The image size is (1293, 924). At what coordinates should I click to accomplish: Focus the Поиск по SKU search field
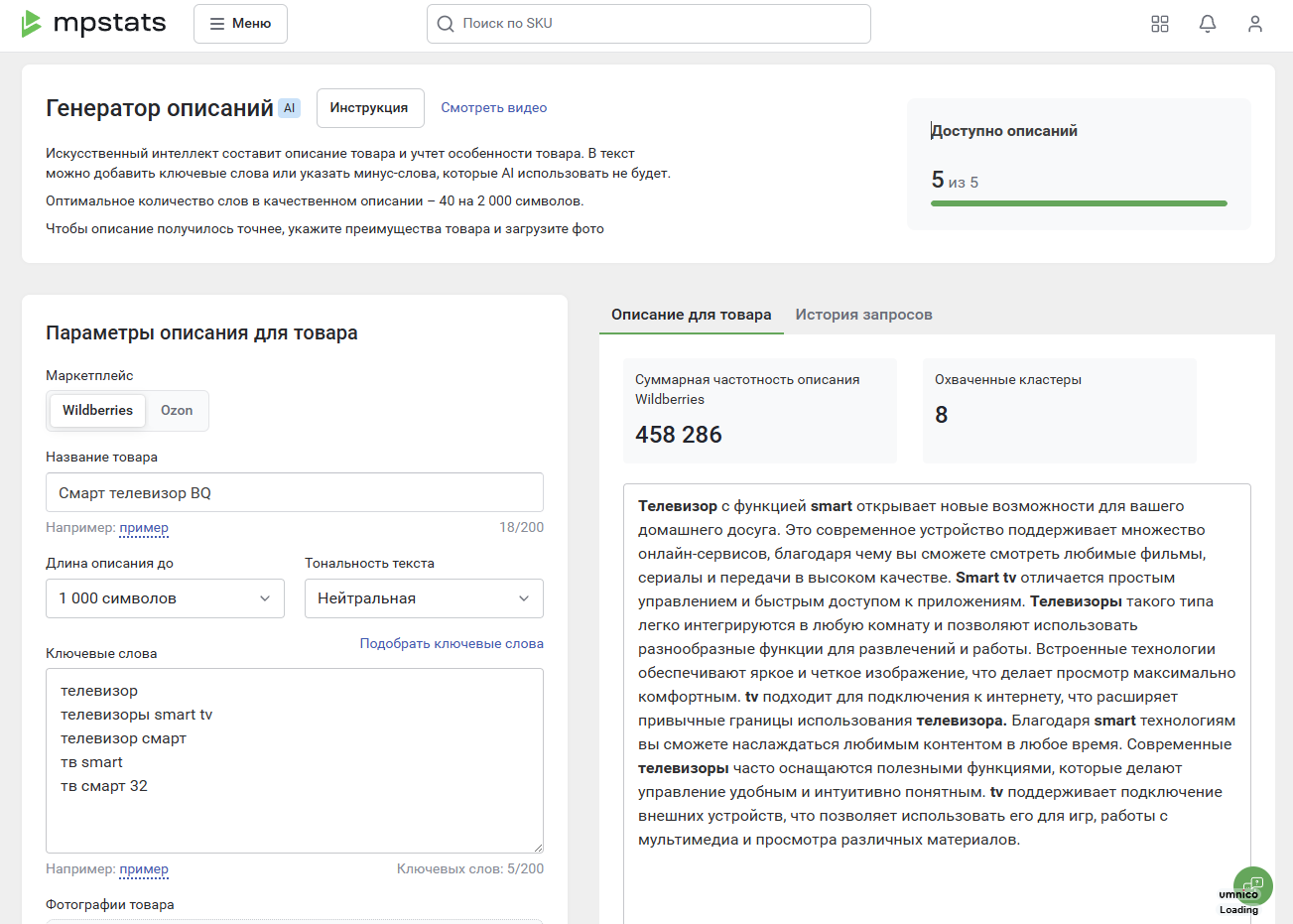coord(648,24)
